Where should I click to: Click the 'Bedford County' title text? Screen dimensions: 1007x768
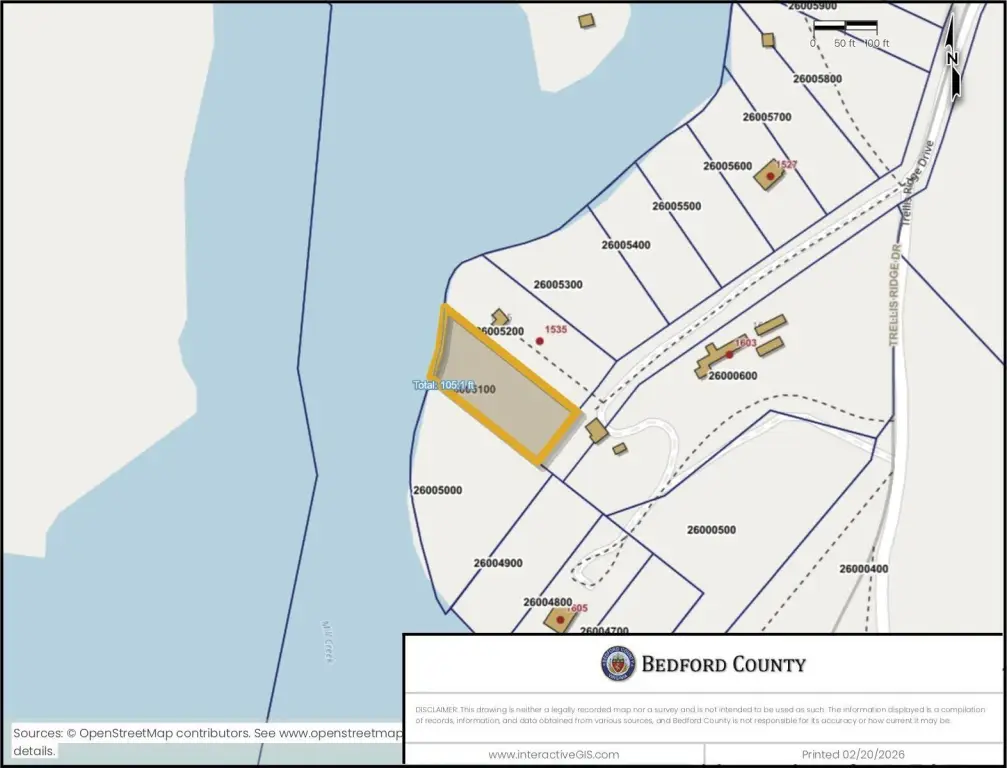[x=723, y=664]
